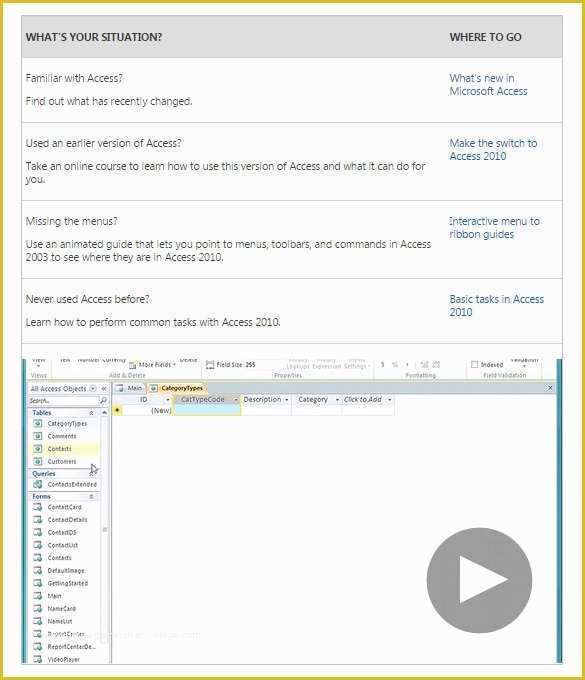Open the CategoryTypes table in navigation pane
585x680 pixels.
click(x=65, y=424)
